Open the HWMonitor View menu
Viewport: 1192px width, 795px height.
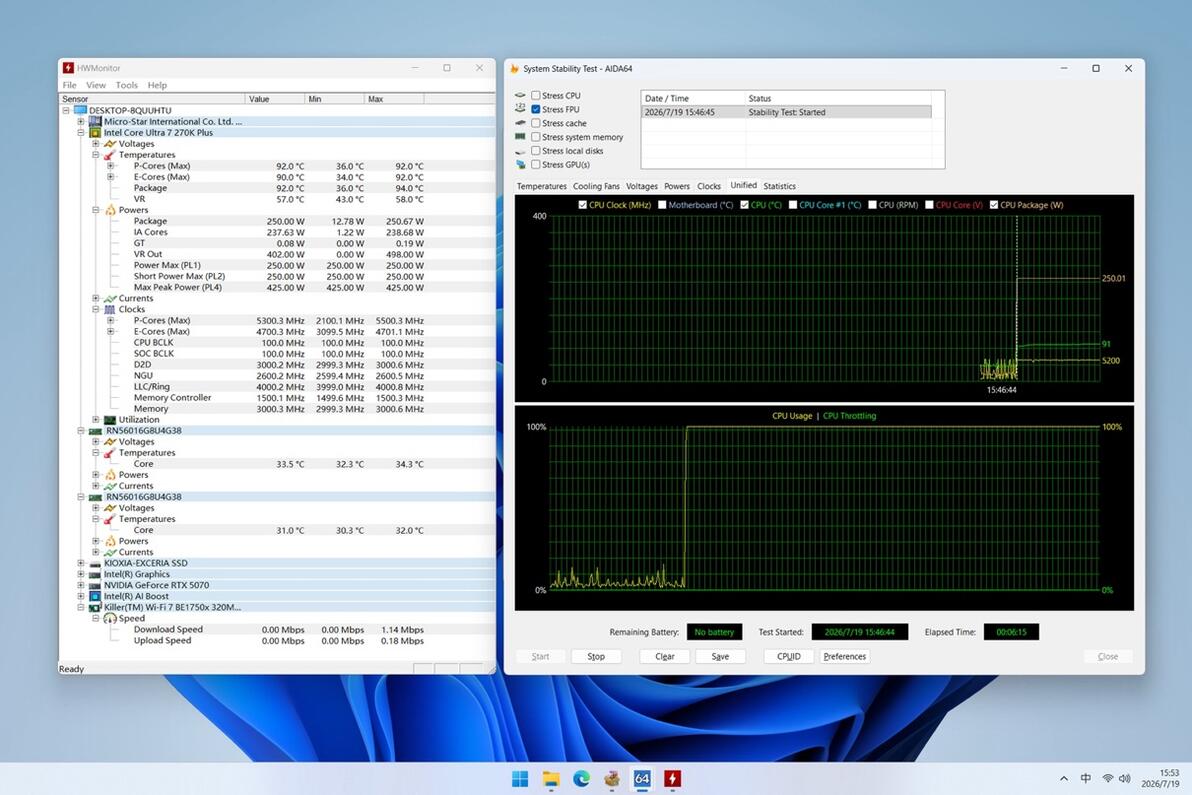click(96, 85)
